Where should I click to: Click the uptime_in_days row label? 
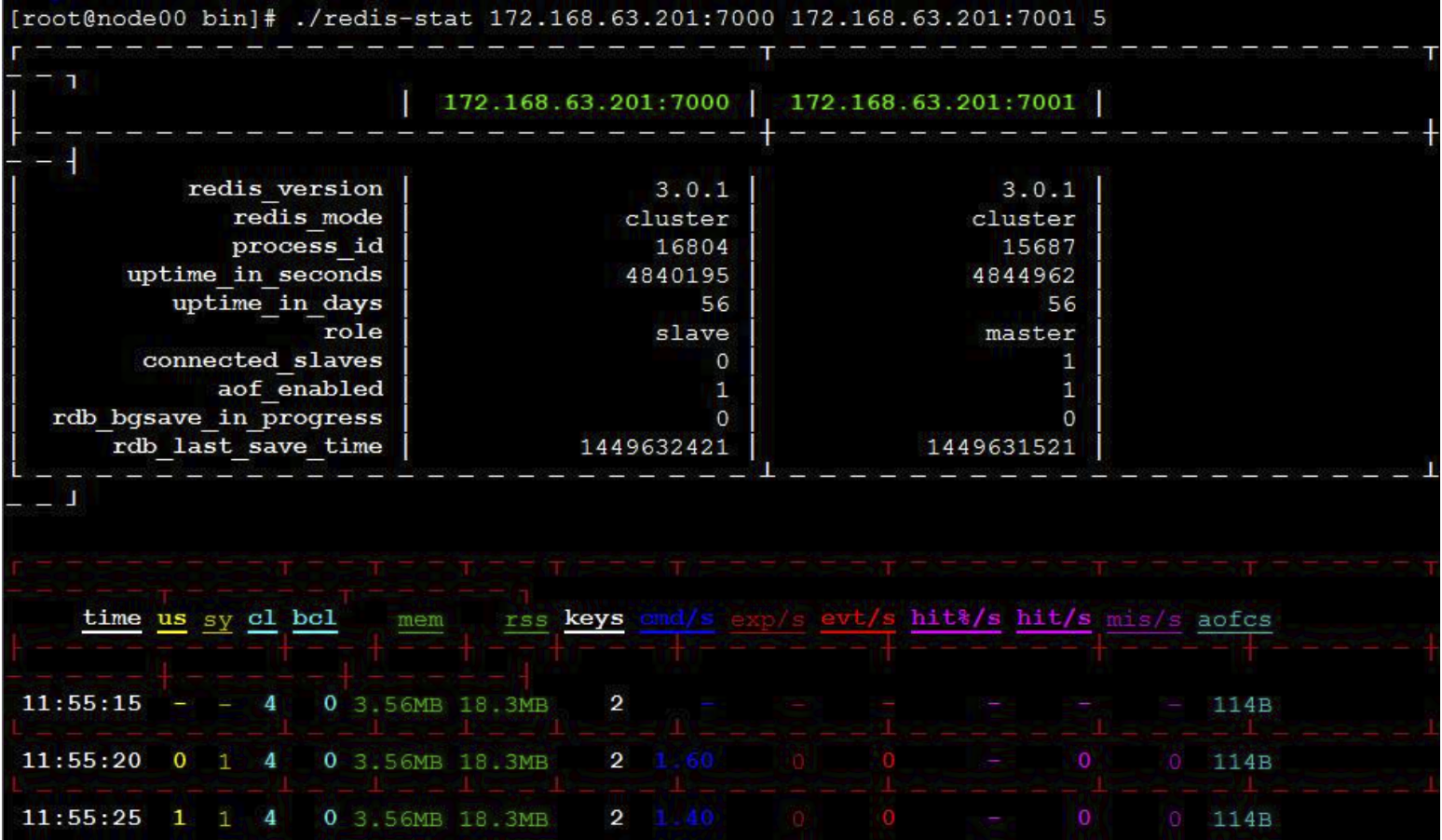tap(278, 304)
